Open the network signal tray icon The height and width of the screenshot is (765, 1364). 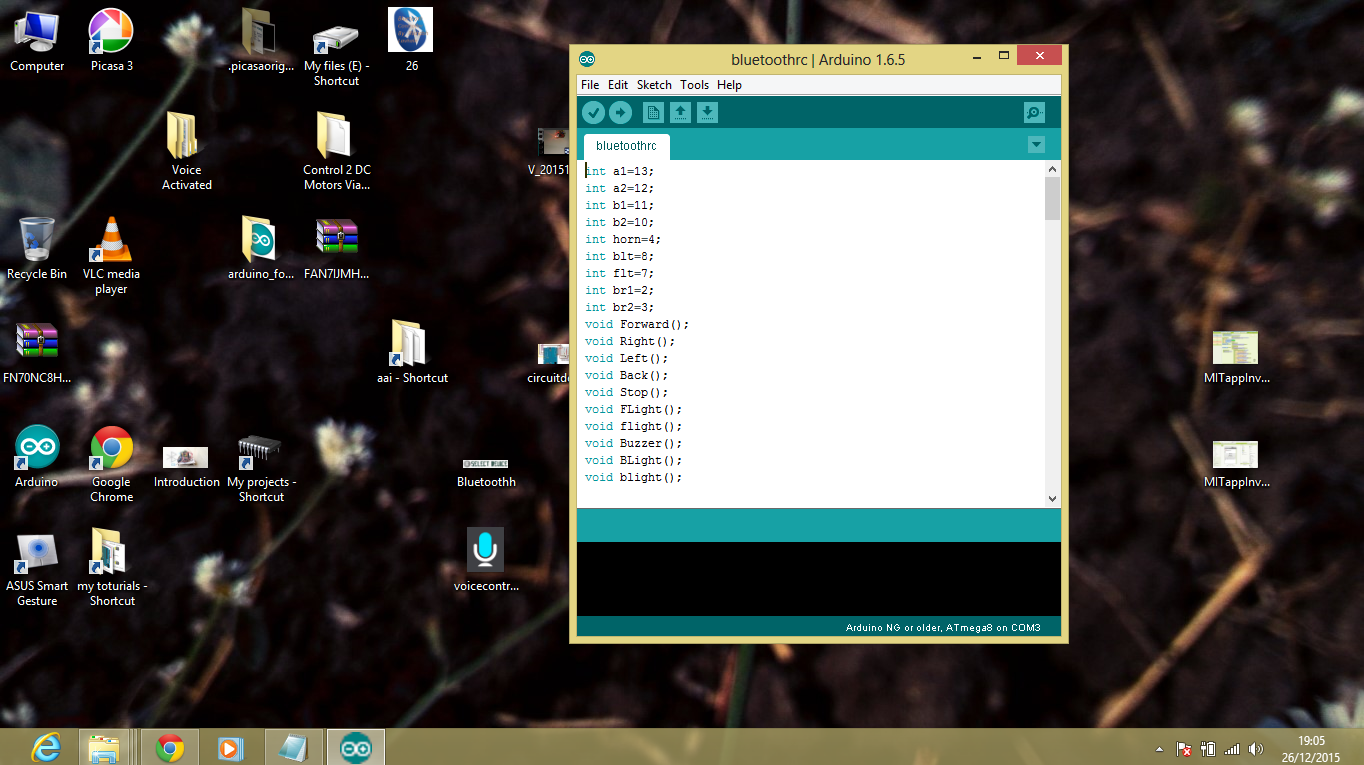tap(1232, 749)
